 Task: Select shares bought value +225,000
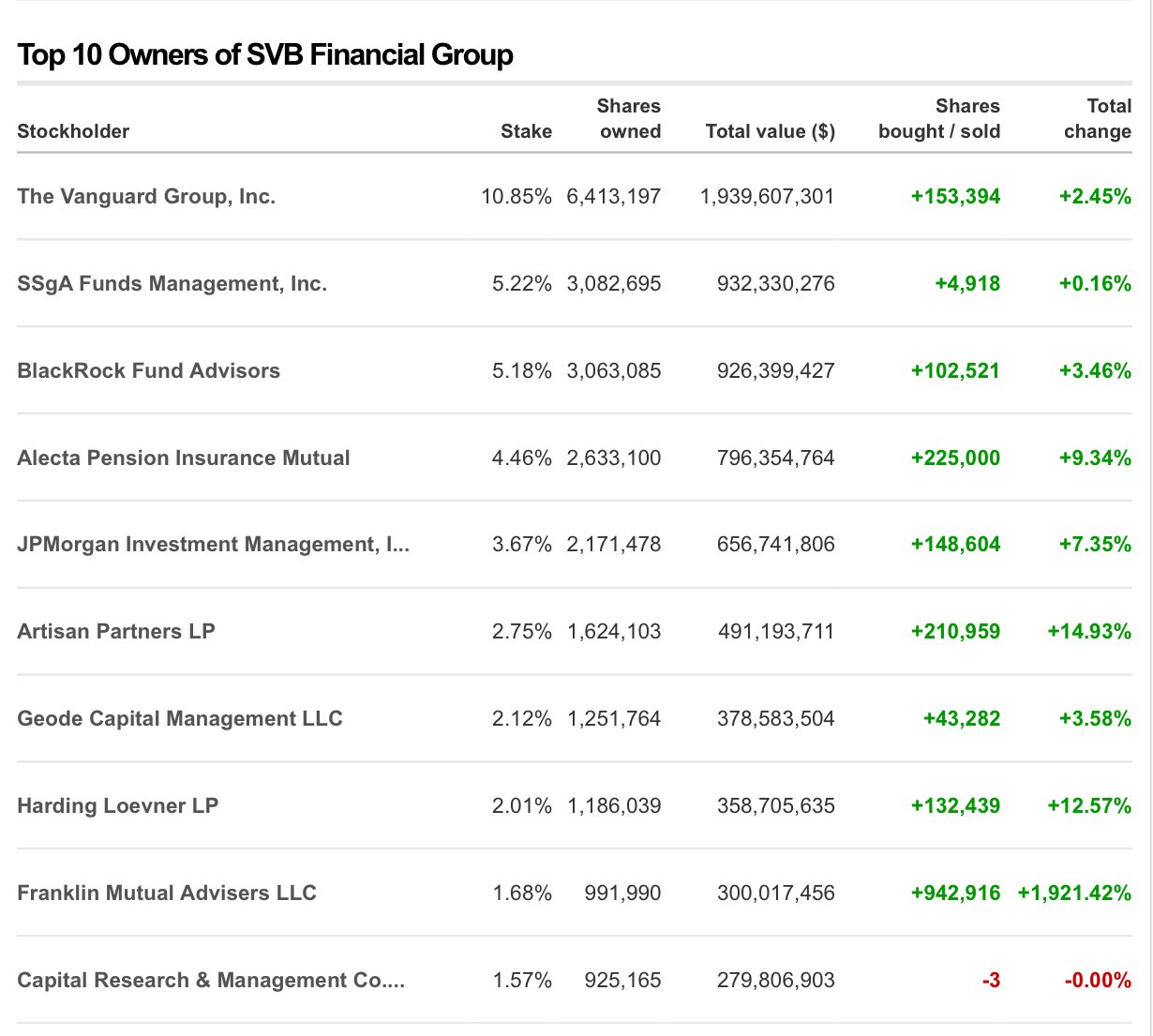click(x=955, y=458)
